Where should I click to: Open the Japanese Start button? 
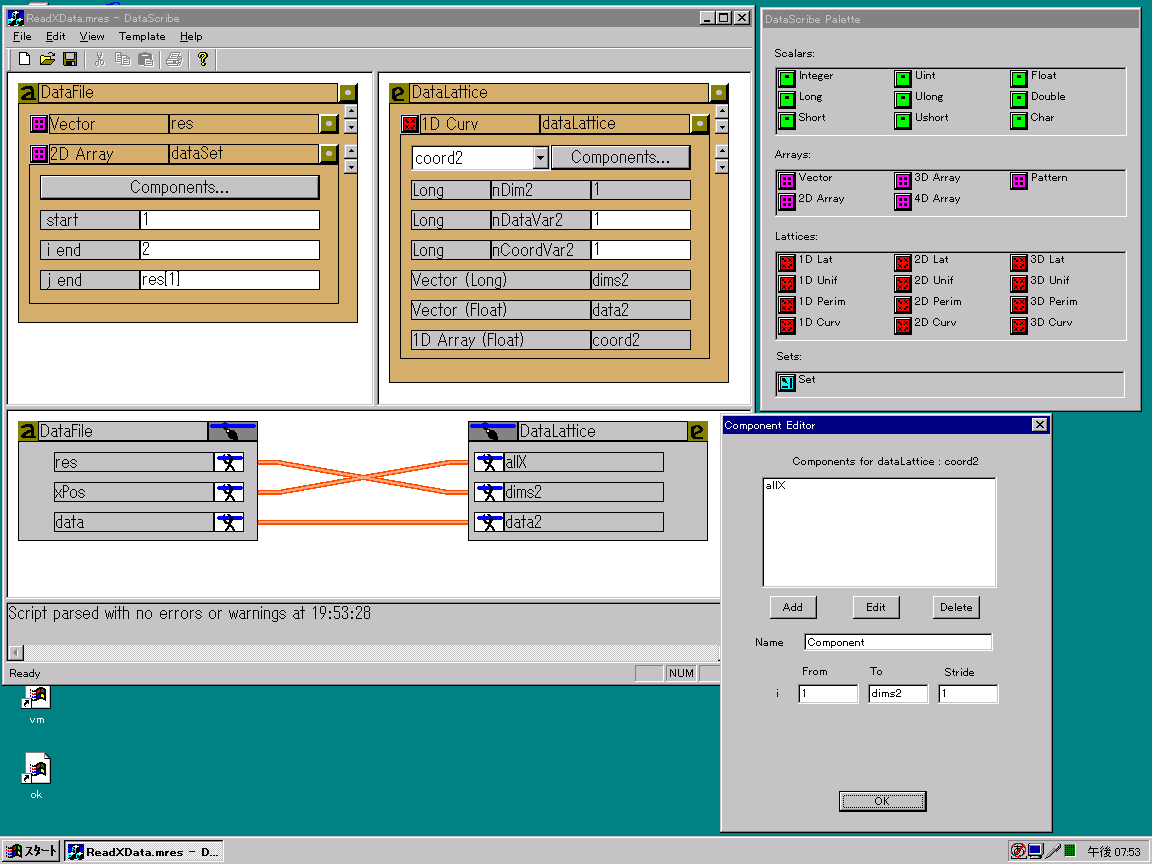[x=31, y=851]
